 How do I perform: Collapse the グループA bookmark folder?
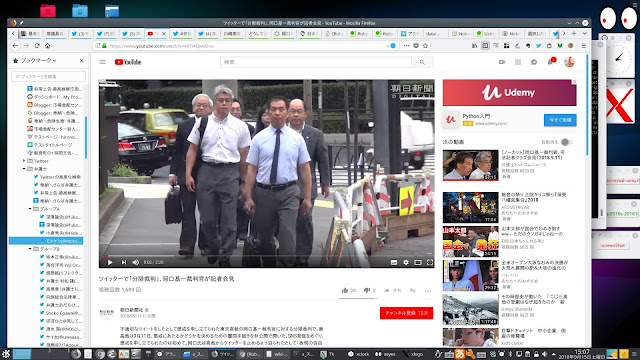click(x=30, y=209)
